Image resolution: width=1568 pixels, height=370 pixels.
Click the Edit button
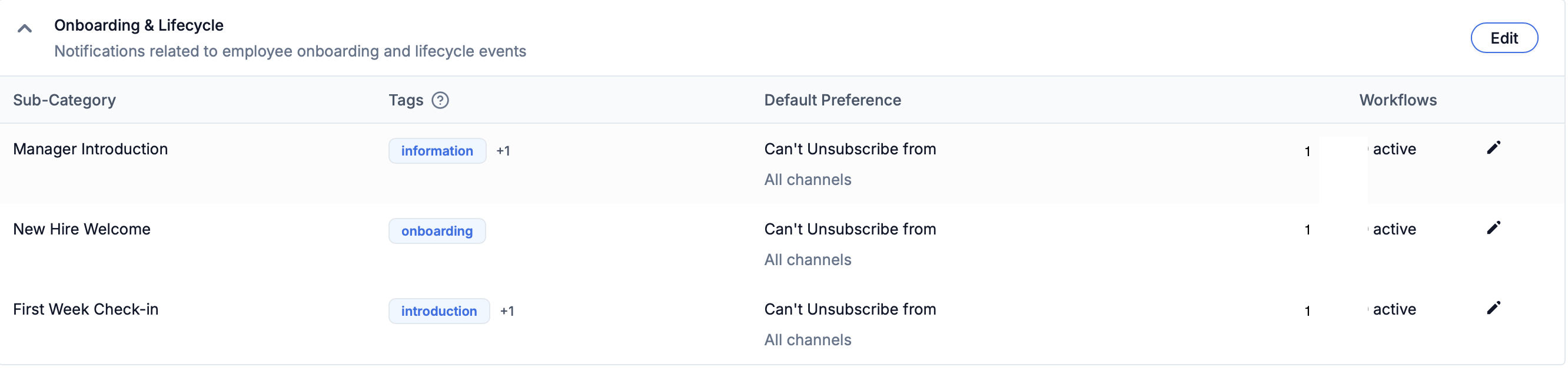point(1504,37)
